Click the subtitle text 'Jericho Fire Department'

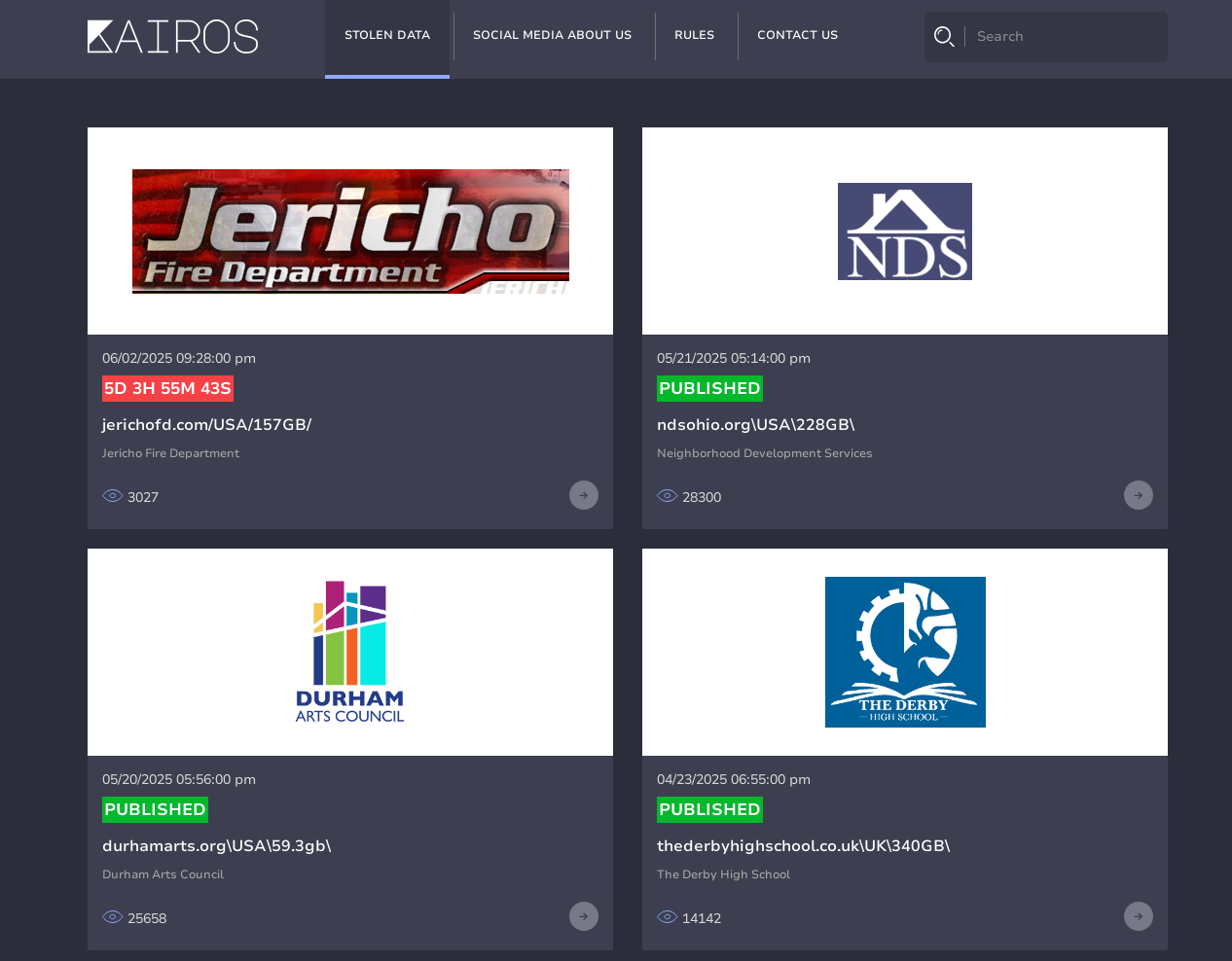[170, 453]
